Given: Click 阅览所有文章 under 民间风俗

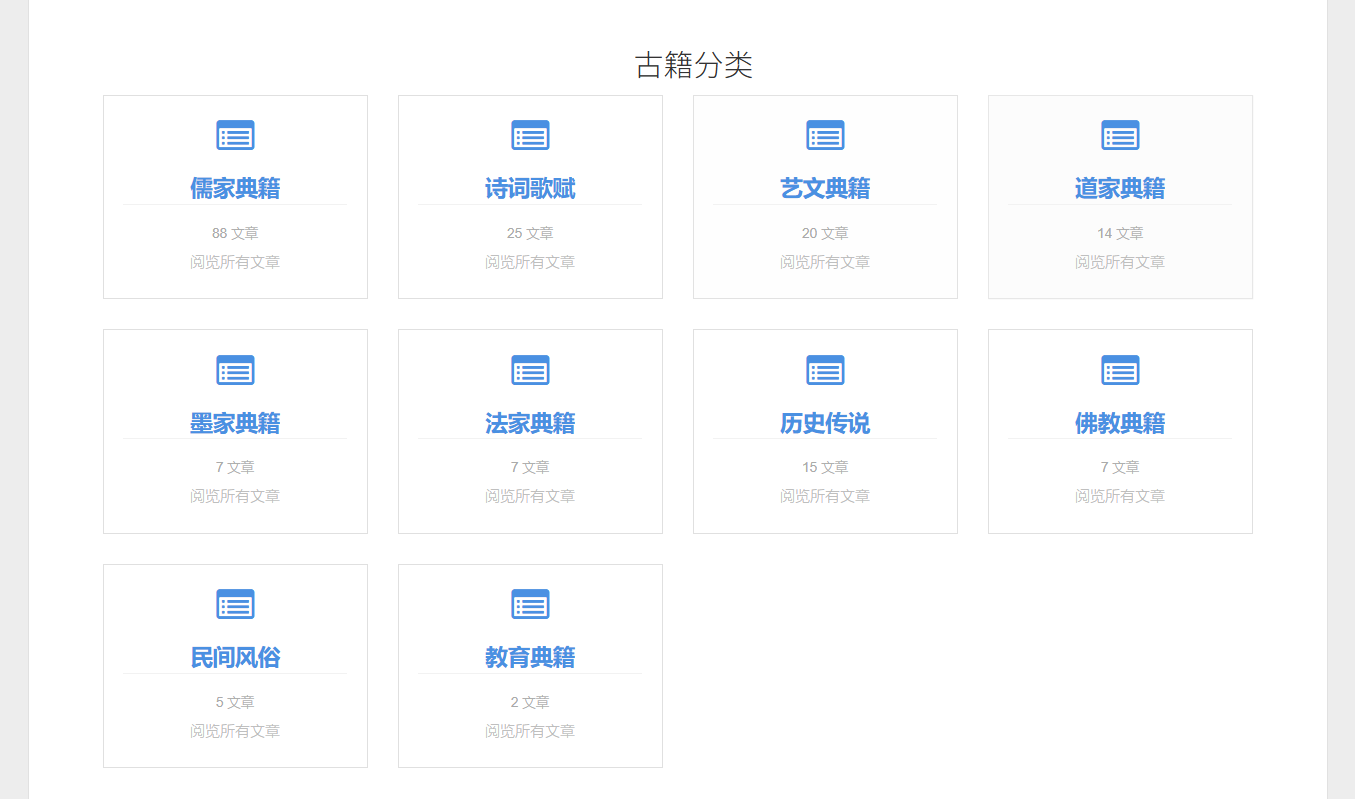Looking at the screenshot, I should (x=235, y=731).
